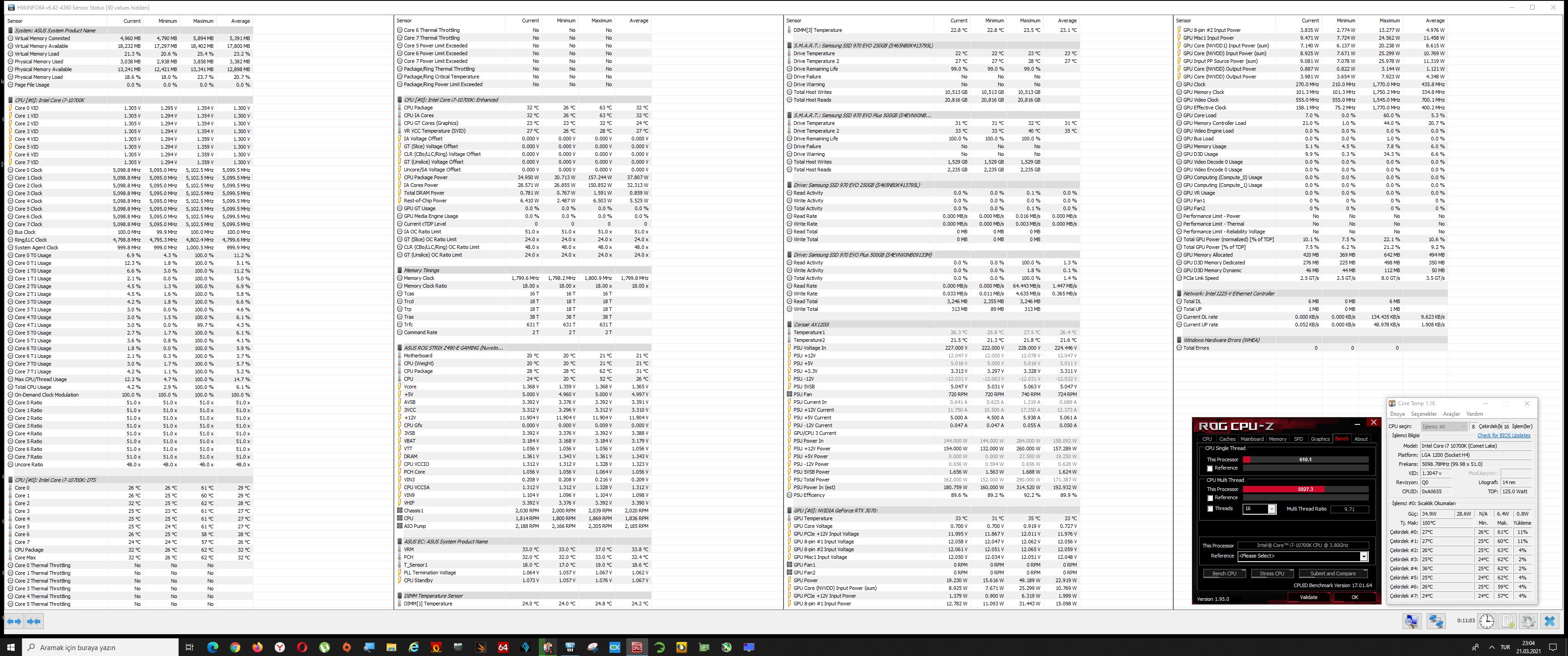Select the Windows Hardware Errors (WHEA) header
Viewport: 1568px width, 656px height.
coord(1311,340)
